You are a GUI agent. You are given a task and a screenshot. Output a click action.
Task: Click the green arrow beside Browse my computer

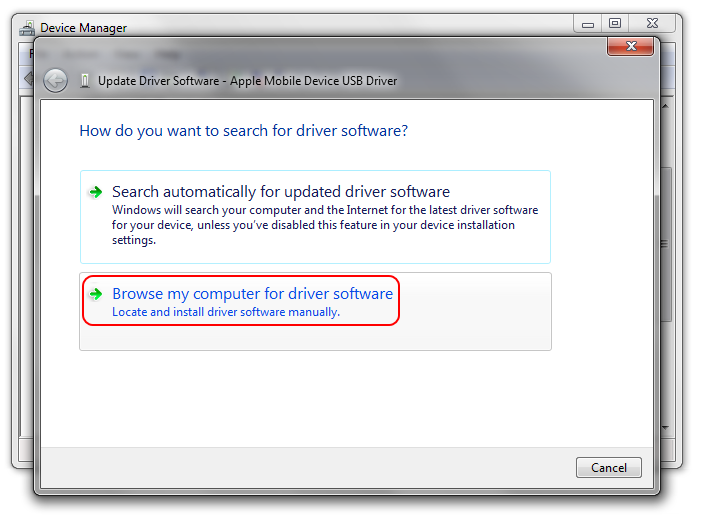(96, 294)
